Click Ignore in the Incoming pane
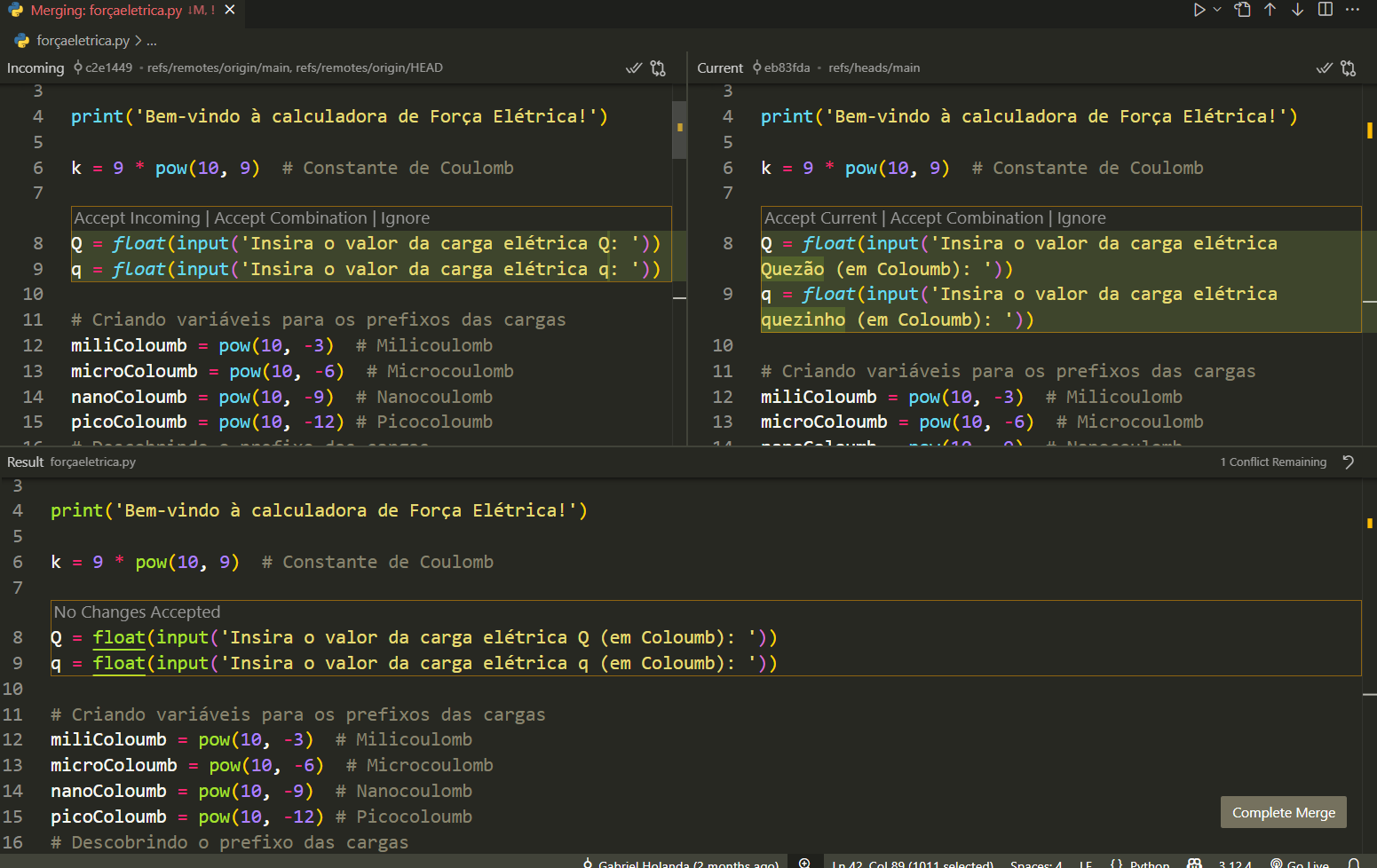The height and width of the screenshot is (868, 1377). 405,218
